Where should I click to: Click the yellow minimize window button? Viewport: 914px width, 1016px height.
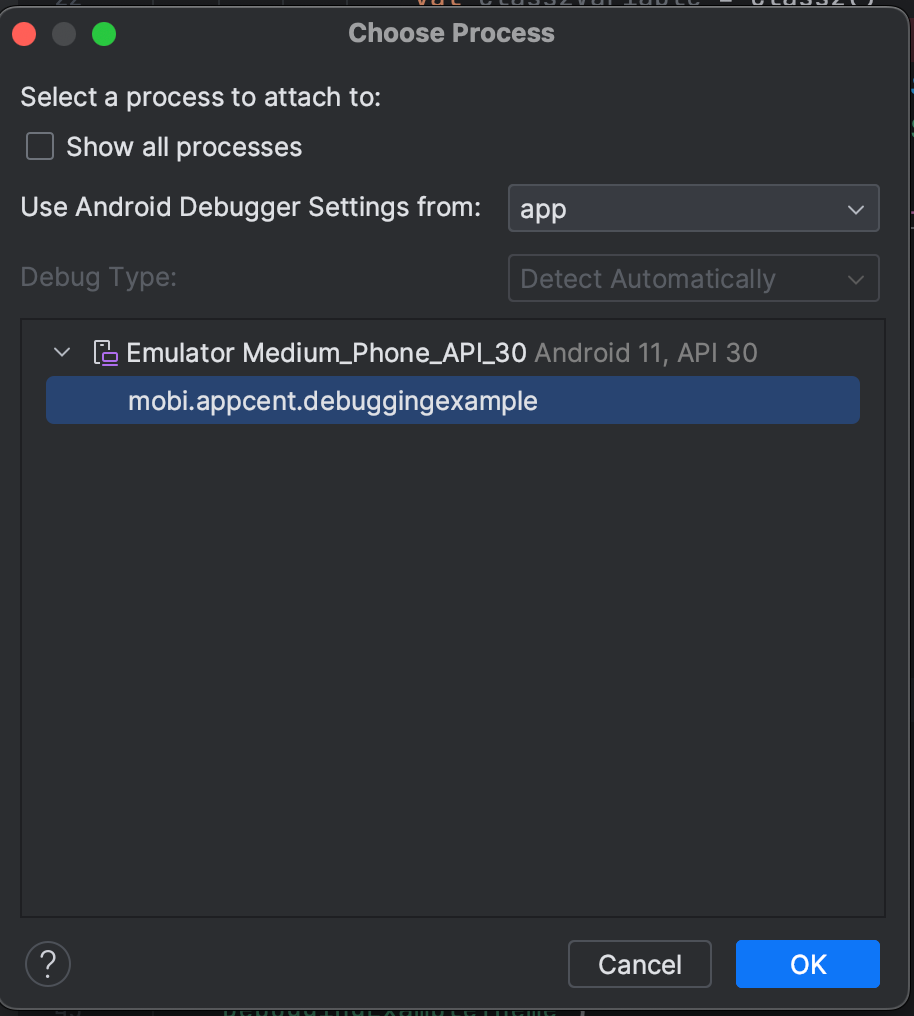point(64,35)
